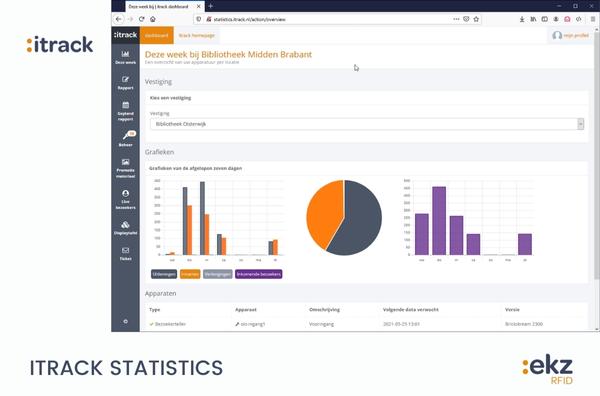
Task: Click the sidebar toggle icon in browser toolbar
Action: pos(545,19)
